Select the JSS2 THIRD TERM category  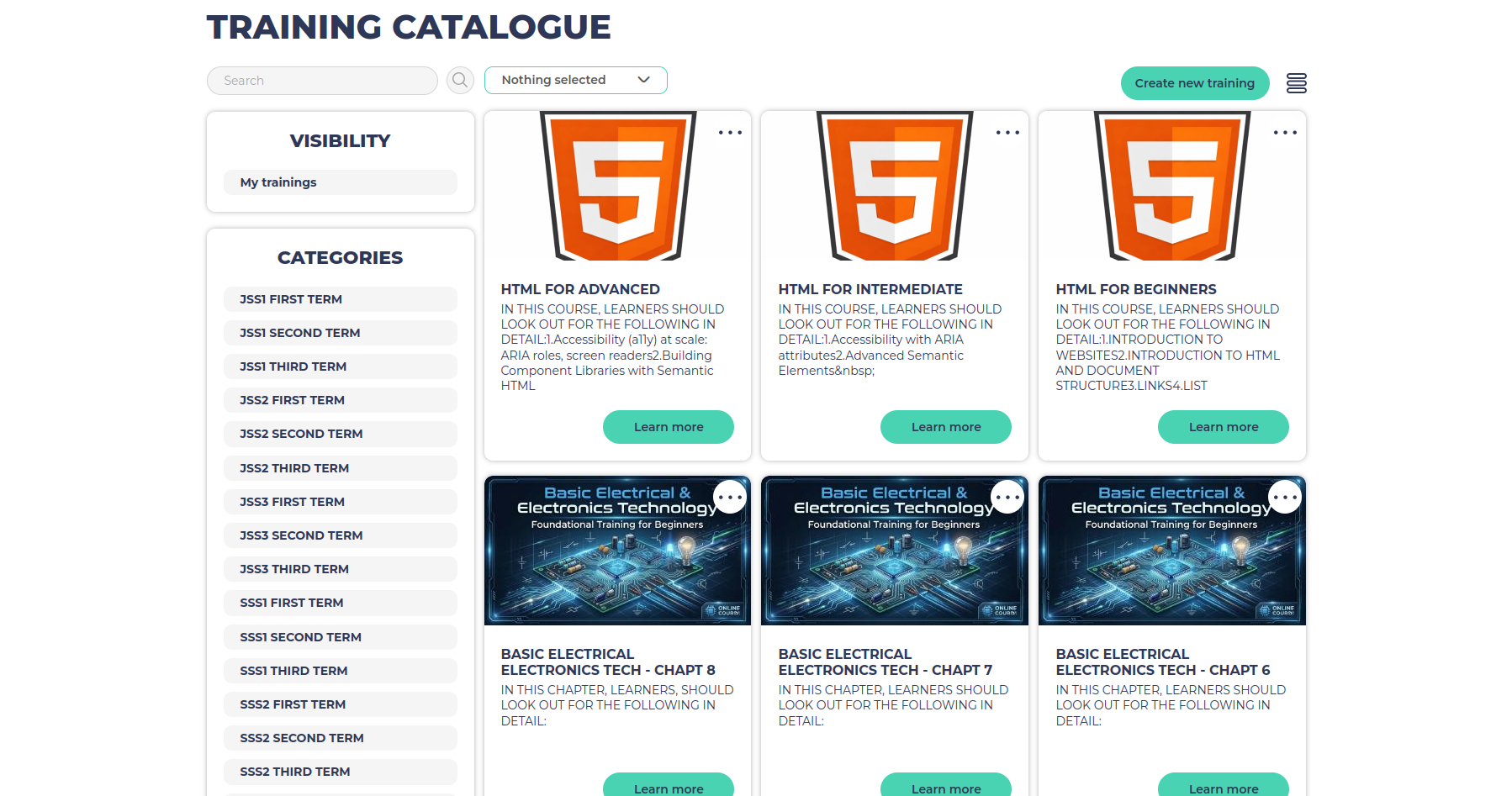click(x=341, y=468)
